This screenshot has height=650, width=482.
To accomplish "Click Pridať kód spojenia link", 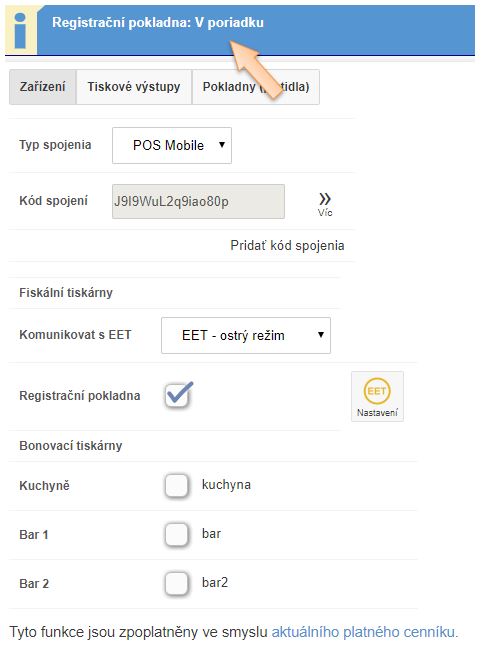I will (287, 245).
